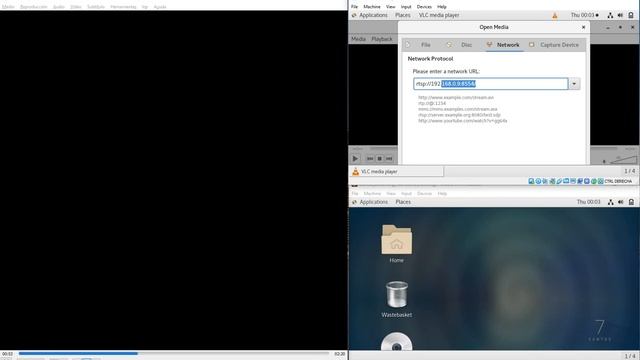This screenshot has width=640, height=360.
Task: Click the CTRL DERECHA host key indicator
Action: pos(618,181)
